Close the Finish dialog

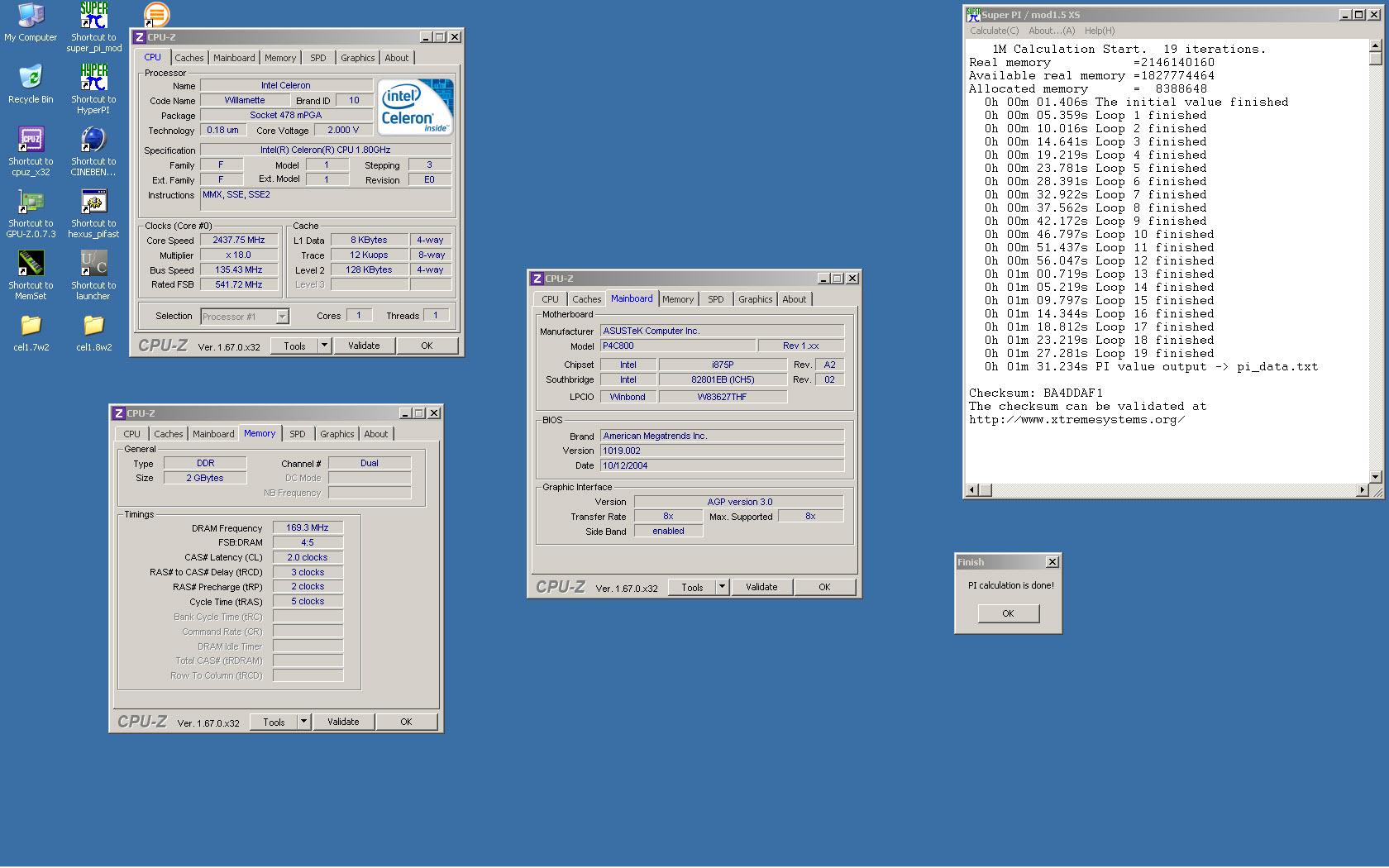tap(1052, 562)
